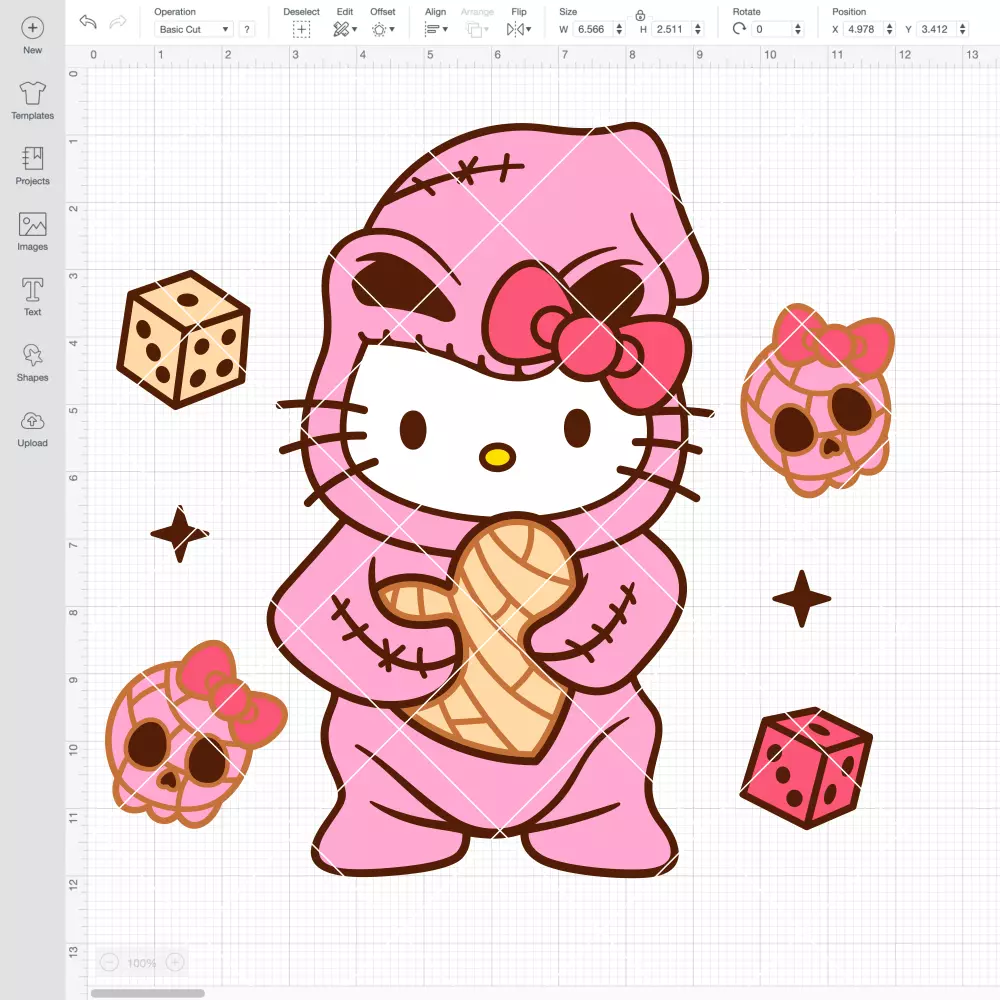Open the Shapes panel

click(33, 362)
